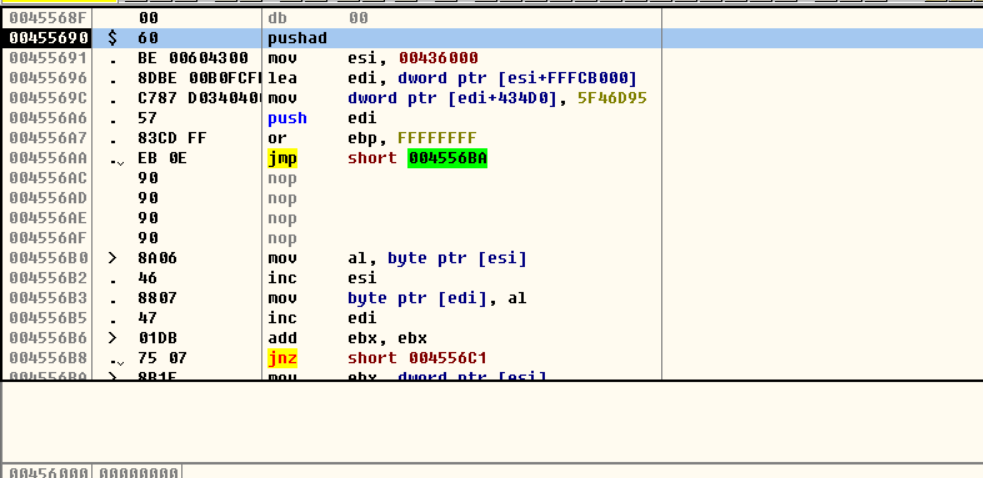Select the jmp mnemonic at 004556AA
Screen dimensions: 983x478
point(282,158)
